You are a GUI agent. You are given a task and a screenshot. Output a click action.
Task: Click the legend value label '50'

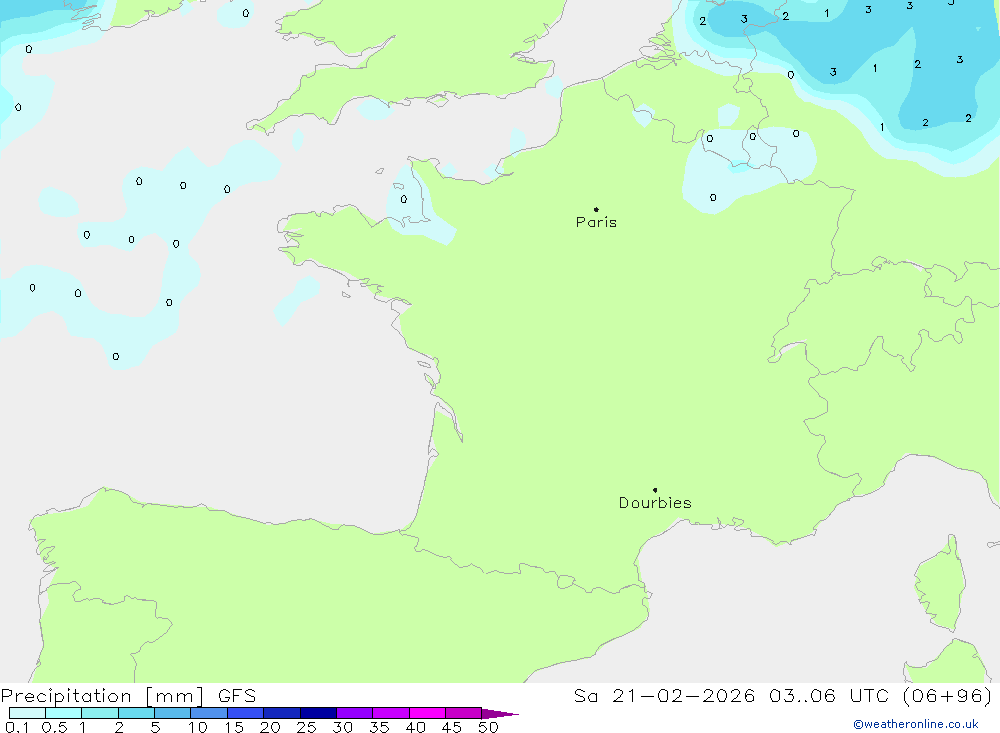[x=489, y=727]
